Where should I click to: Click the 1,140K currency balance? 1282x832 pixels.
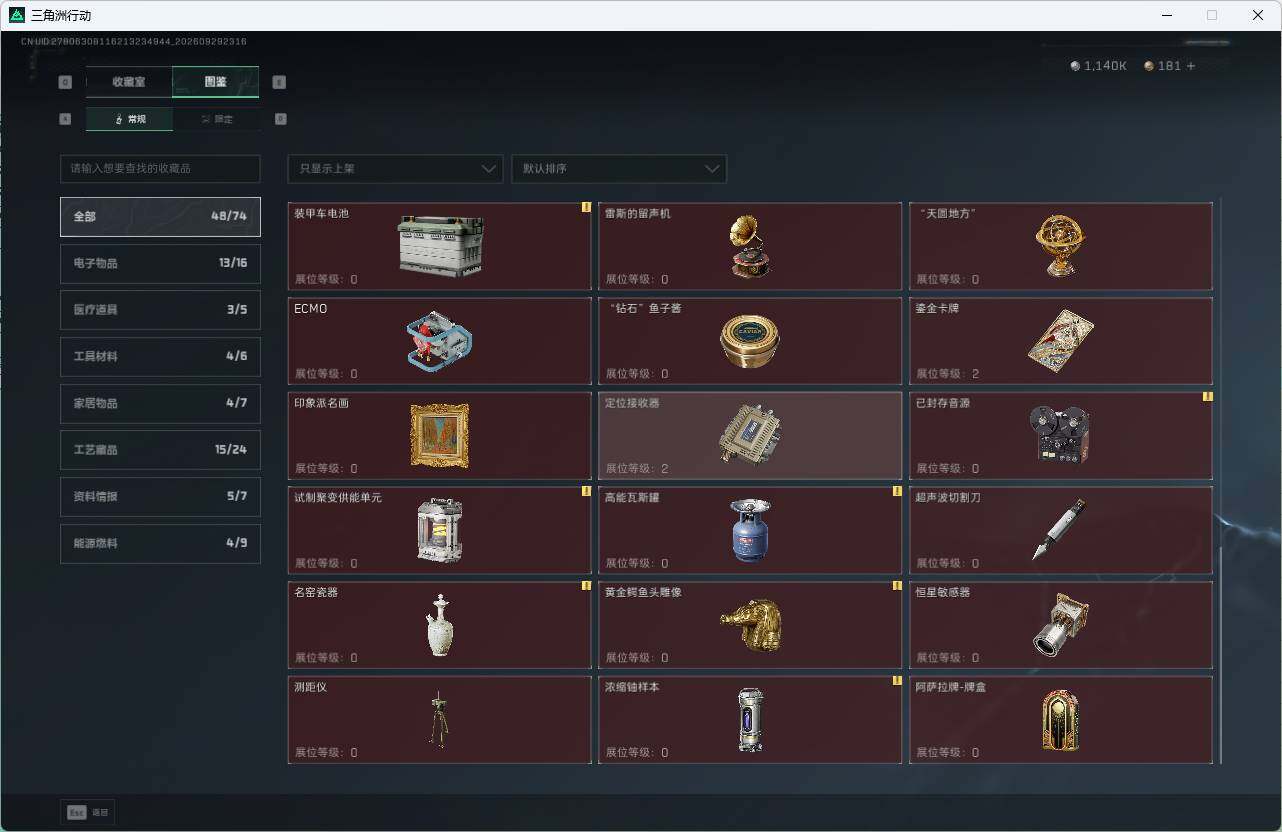(x=1098, y=66)
